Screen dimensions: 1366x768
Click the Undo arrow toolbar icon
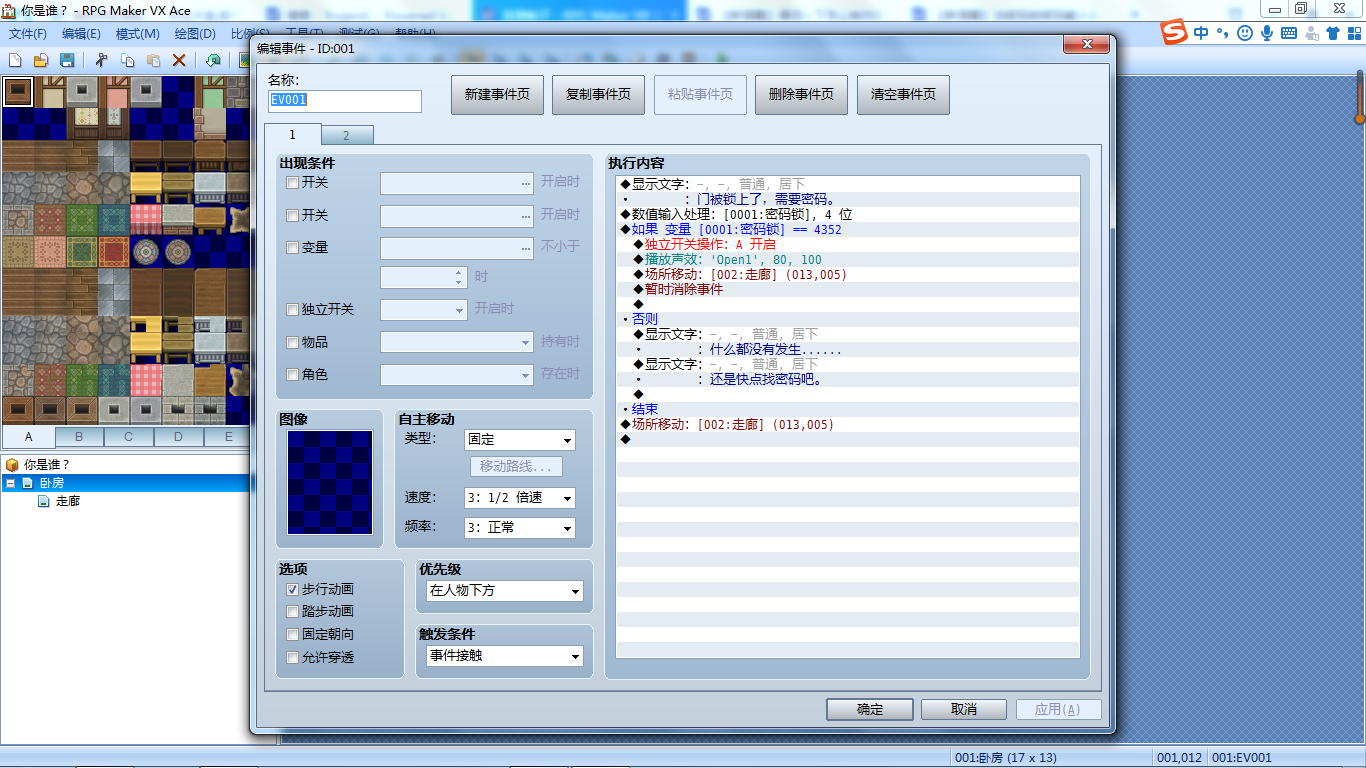[213, 61]
